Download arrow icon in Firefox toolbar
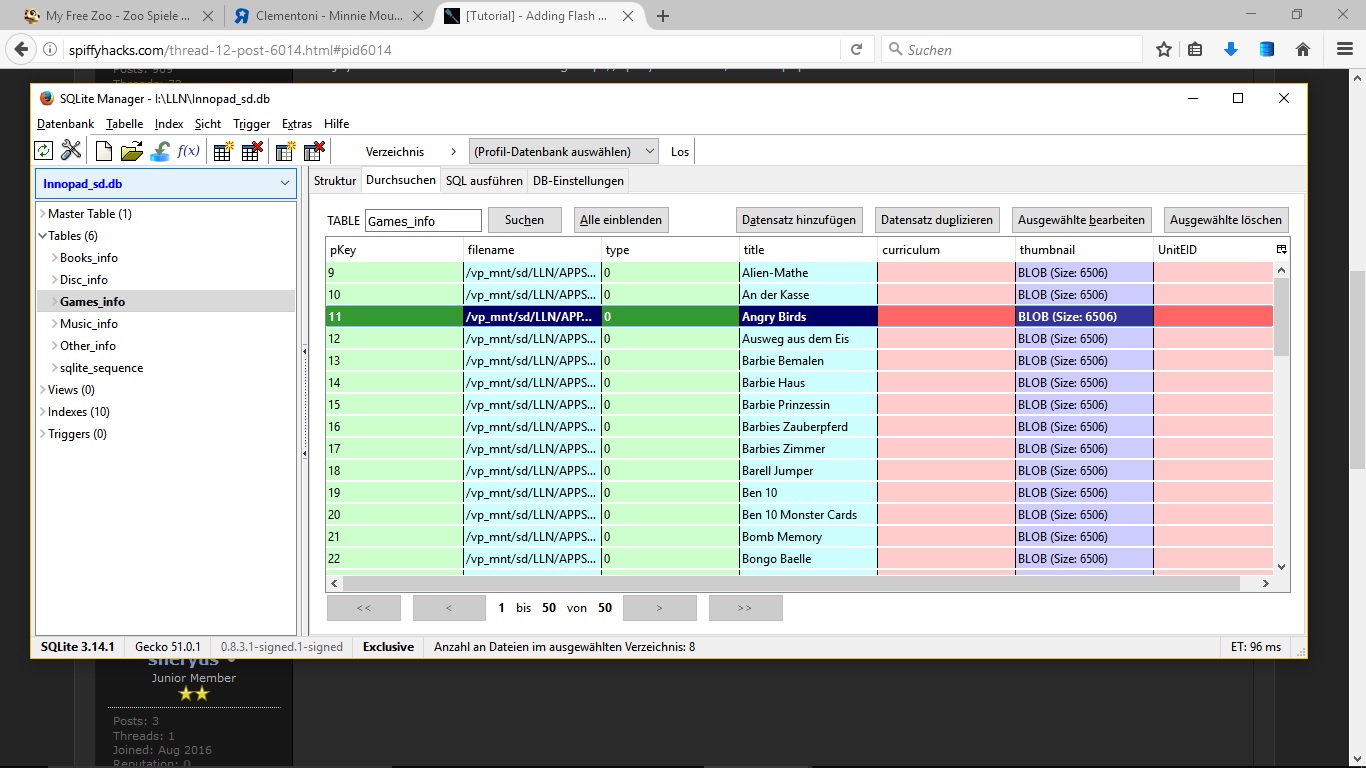The height and width of the screenshot is (768, 1366). (1231, 49)
